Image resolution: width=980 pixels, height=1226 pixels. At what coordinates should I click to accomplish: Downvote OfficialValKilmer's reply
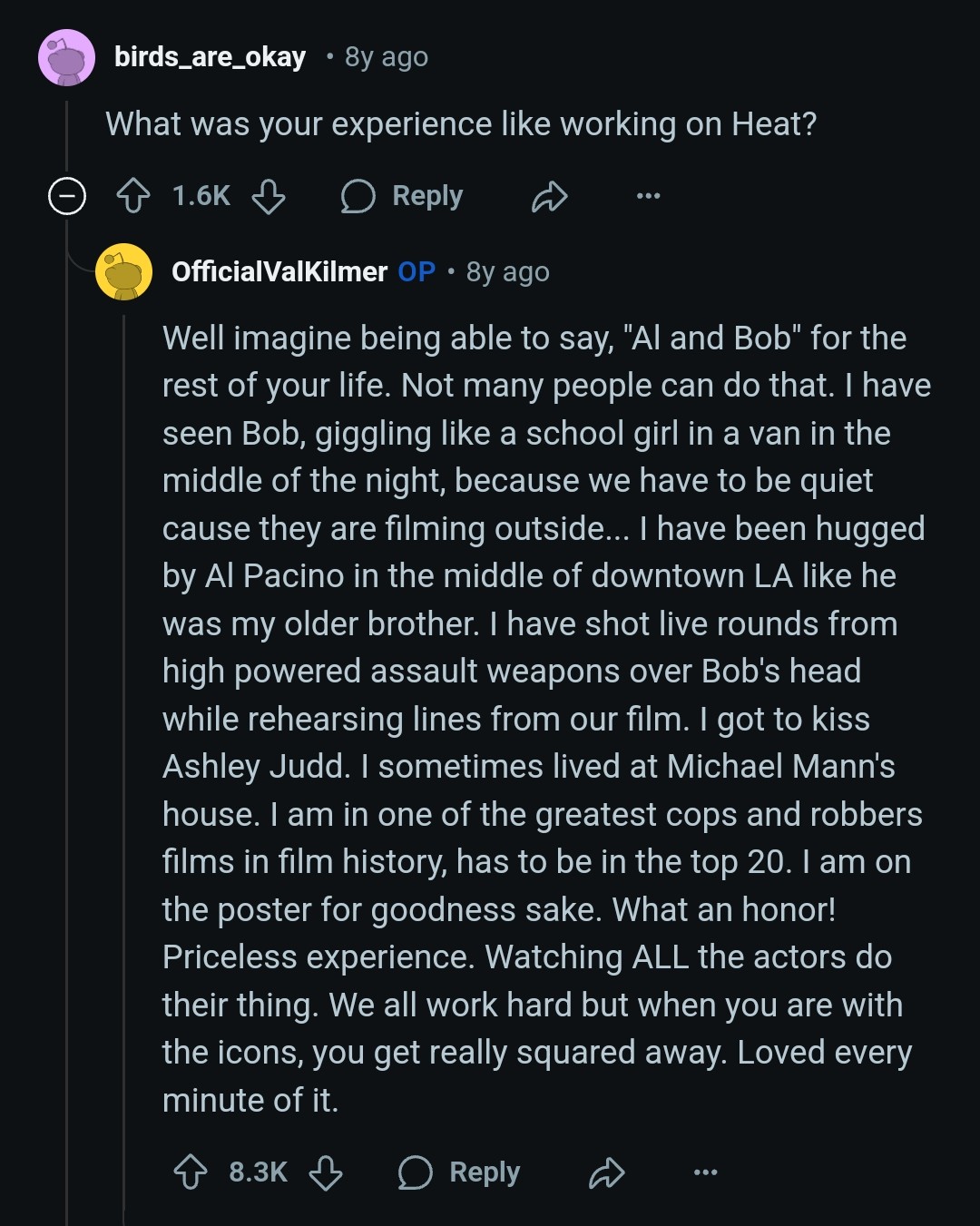coord(326,1172)
